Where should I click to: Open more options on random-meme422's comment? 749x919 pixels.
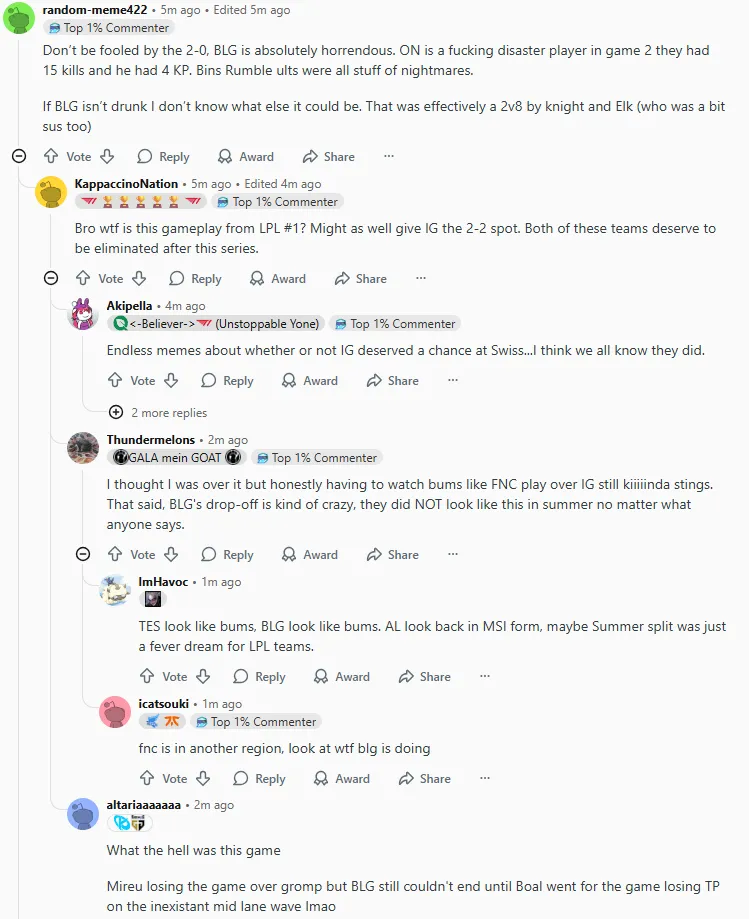[x=389, y=156]
